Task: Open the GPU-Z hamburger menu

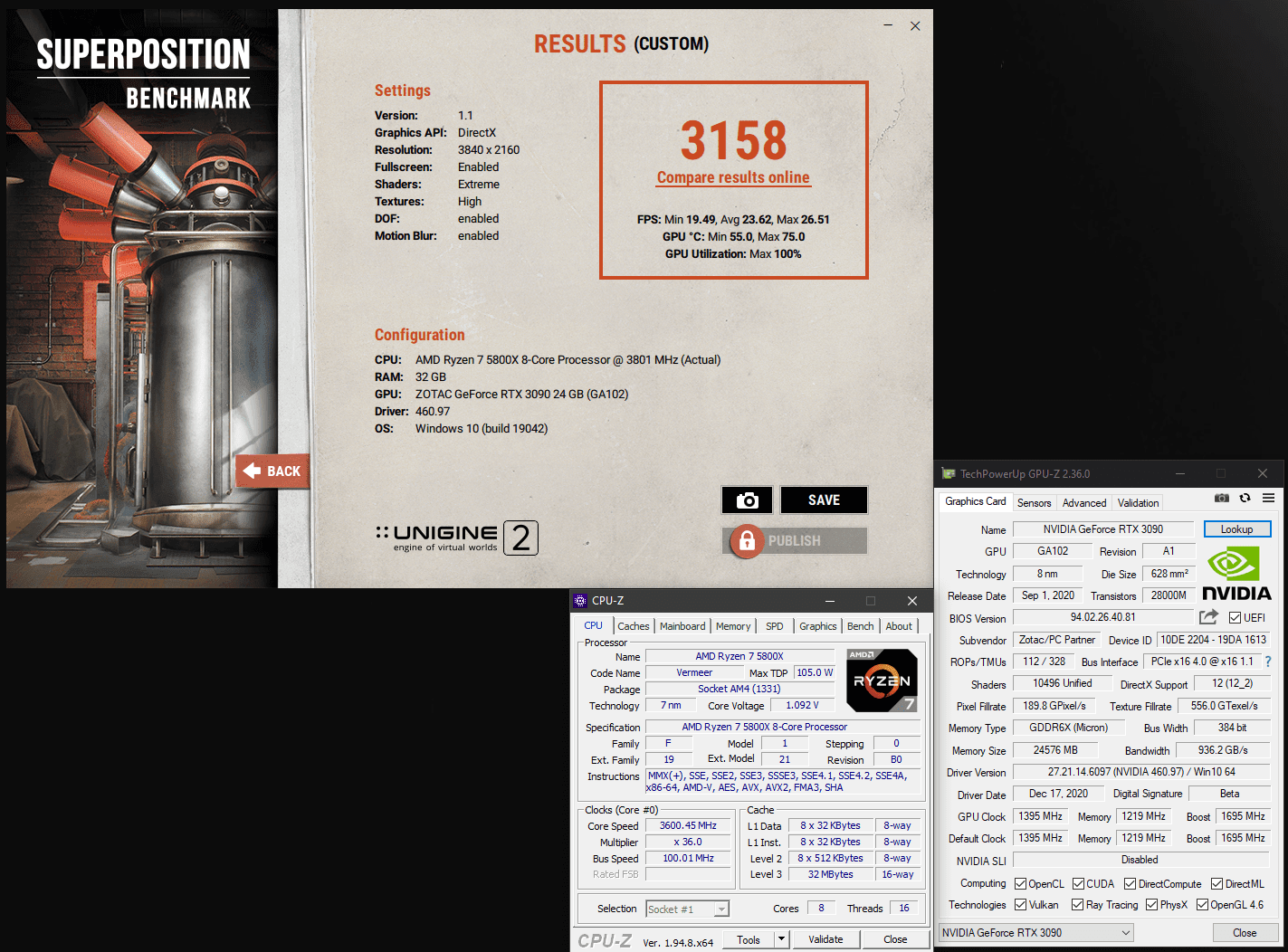Action: (x=1269, y=499)
